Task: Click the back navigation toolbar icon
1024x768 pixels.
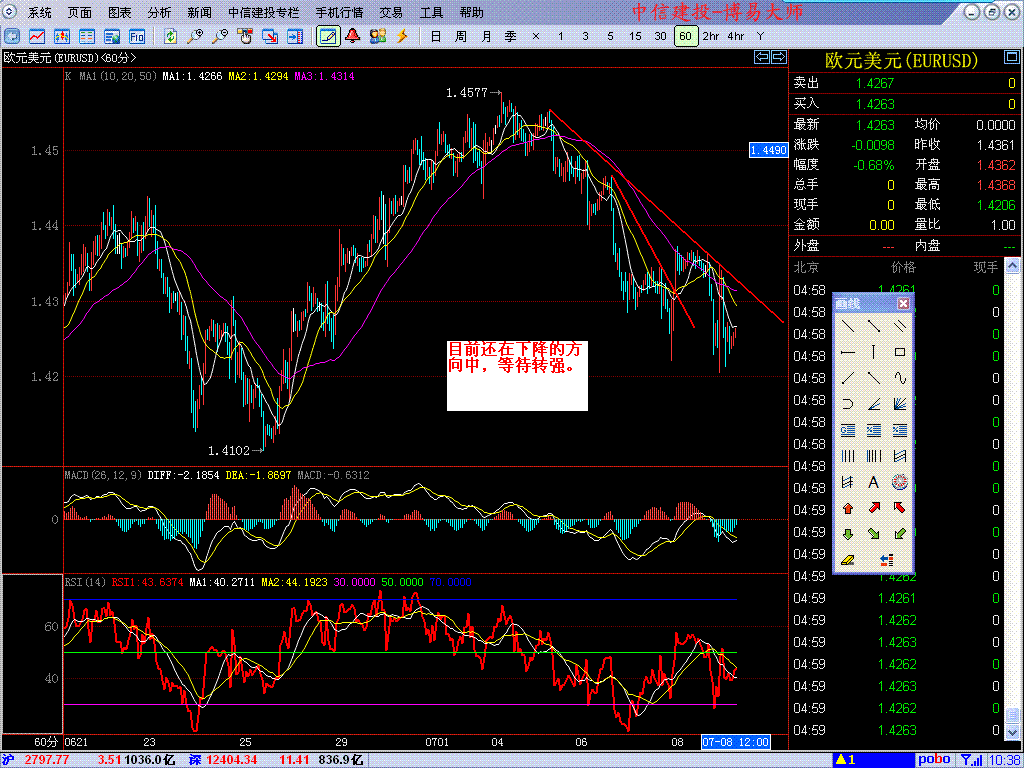Action: click(13, 36)
